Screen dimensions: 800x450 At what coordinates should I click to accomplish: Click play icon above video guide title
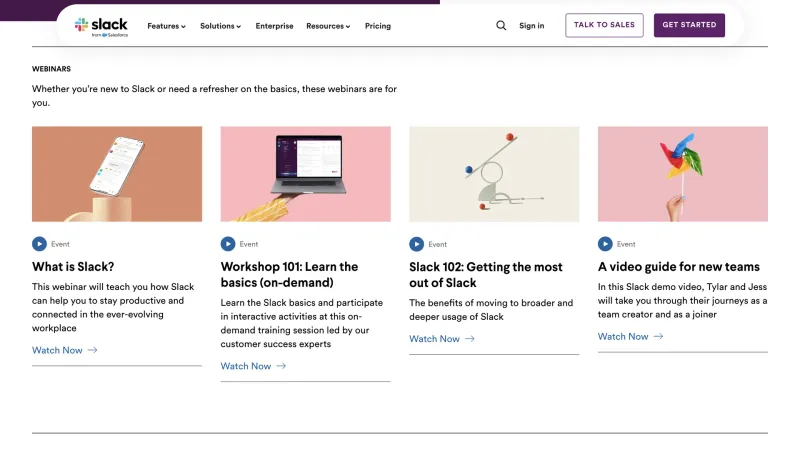pos(605,244)
